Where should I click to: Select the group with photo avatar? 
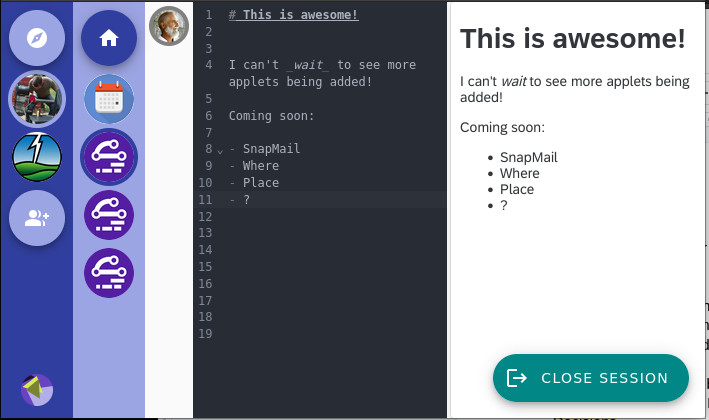click(x=37, y=98)
